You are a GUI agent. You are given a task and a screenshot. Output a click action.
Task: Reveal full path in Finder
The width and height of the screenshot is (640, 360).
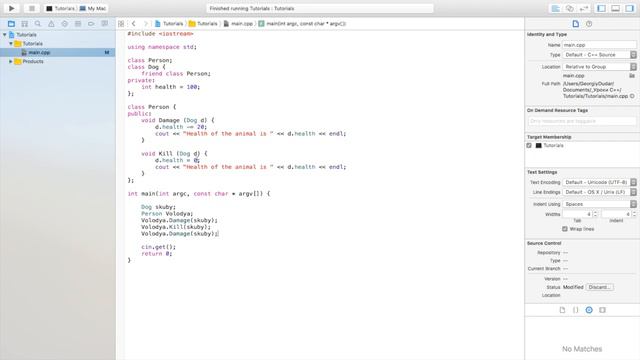[632, 96]
